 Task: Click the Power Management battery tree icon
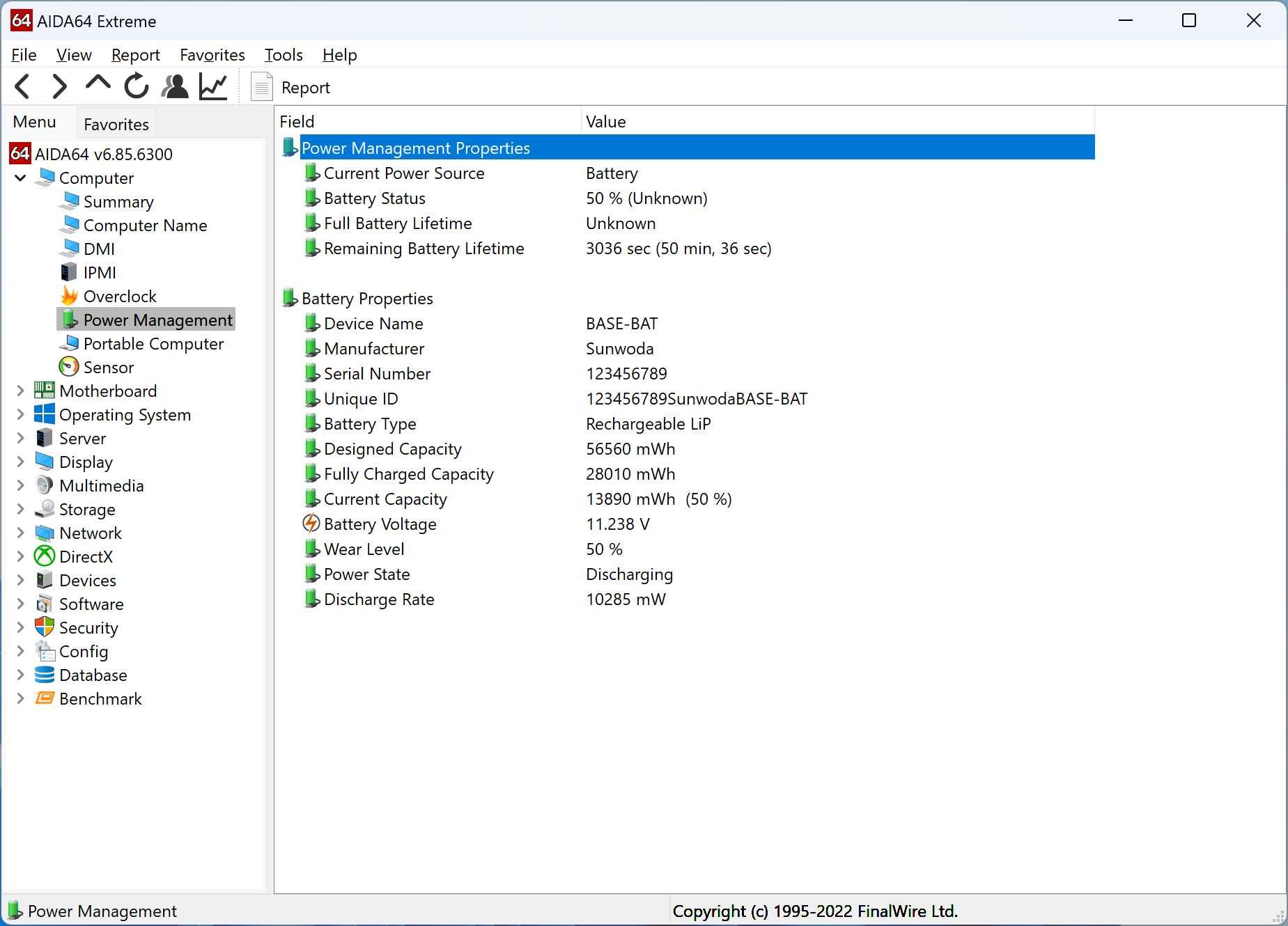tap(69, 320)
